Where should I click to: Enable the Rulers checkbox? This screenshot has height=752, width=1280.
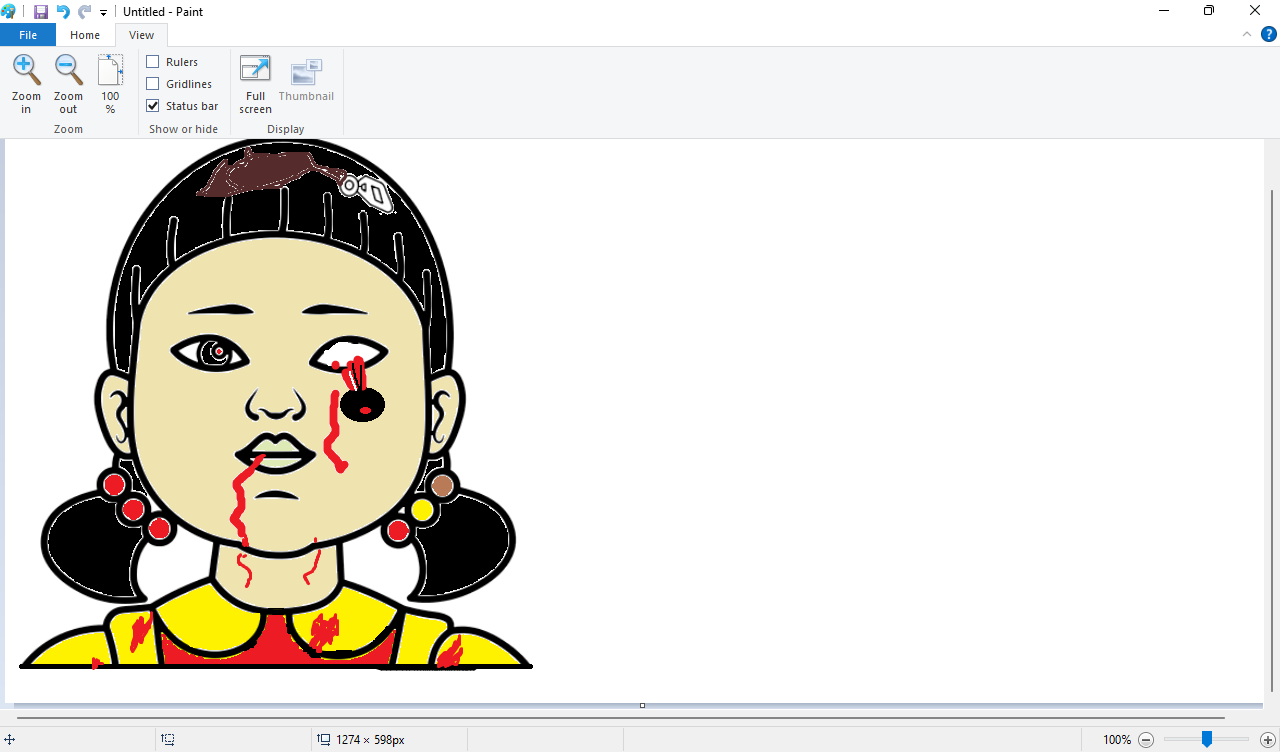coord(153,62)
